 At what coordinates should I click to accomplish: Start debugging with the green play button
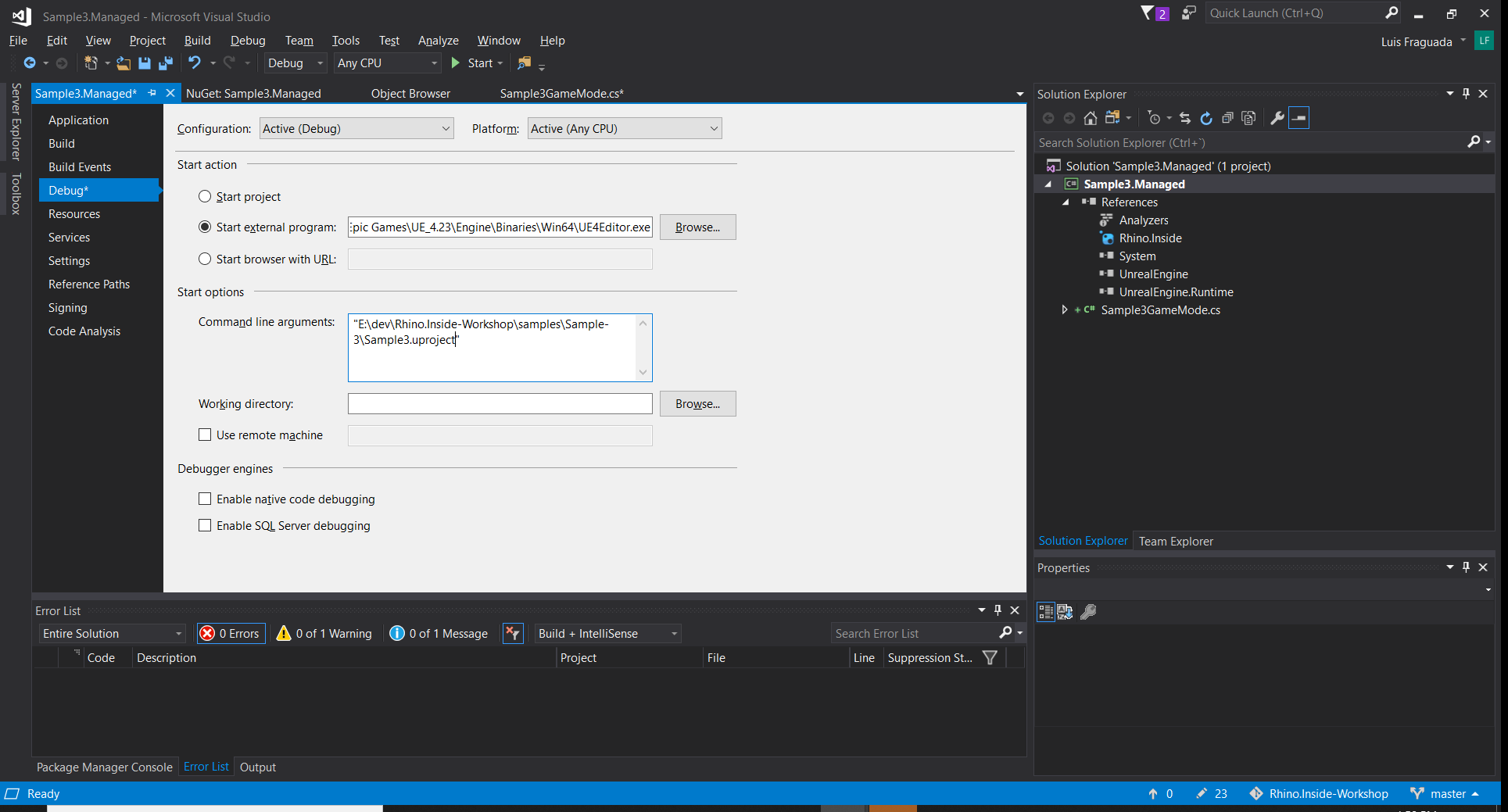(456, 63)
